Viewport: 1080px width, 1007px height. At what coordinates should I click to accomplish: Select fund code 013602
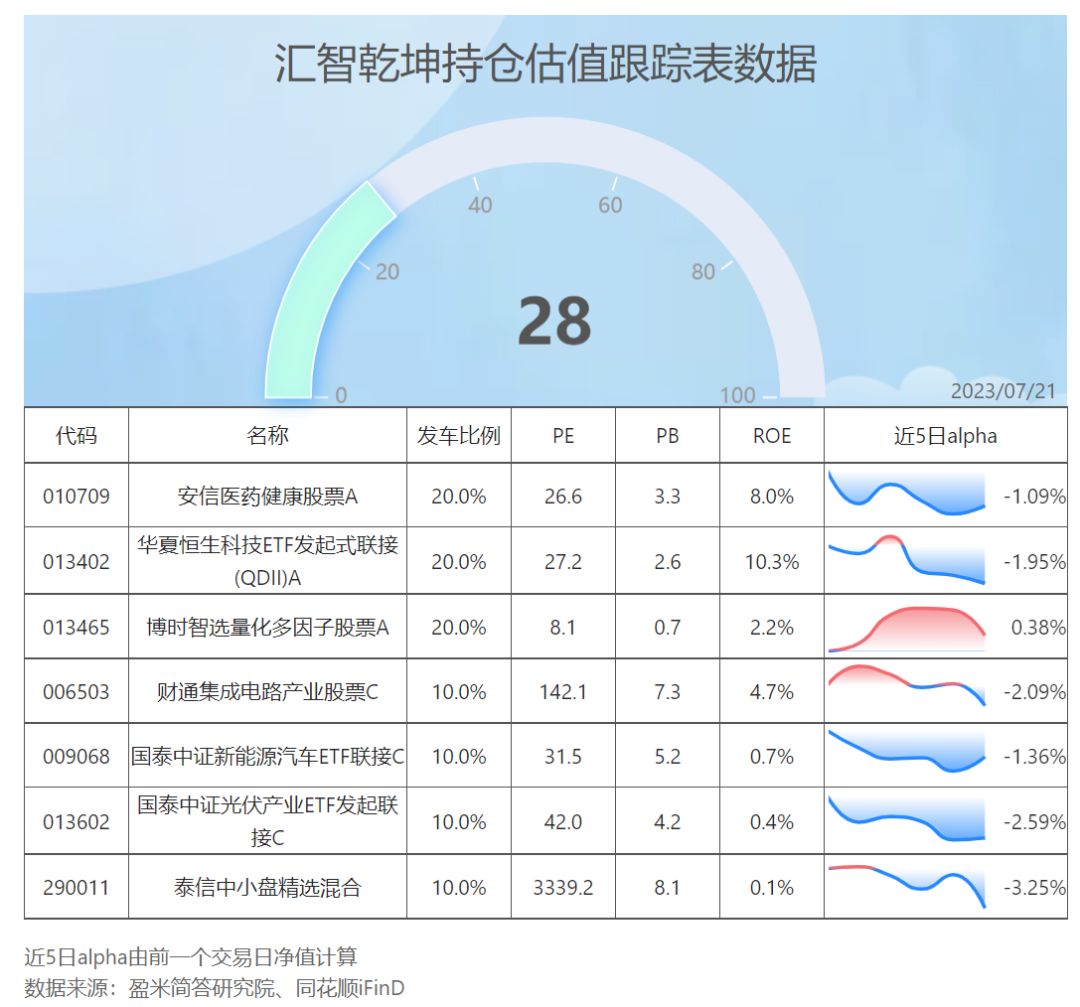pos(76,822)
